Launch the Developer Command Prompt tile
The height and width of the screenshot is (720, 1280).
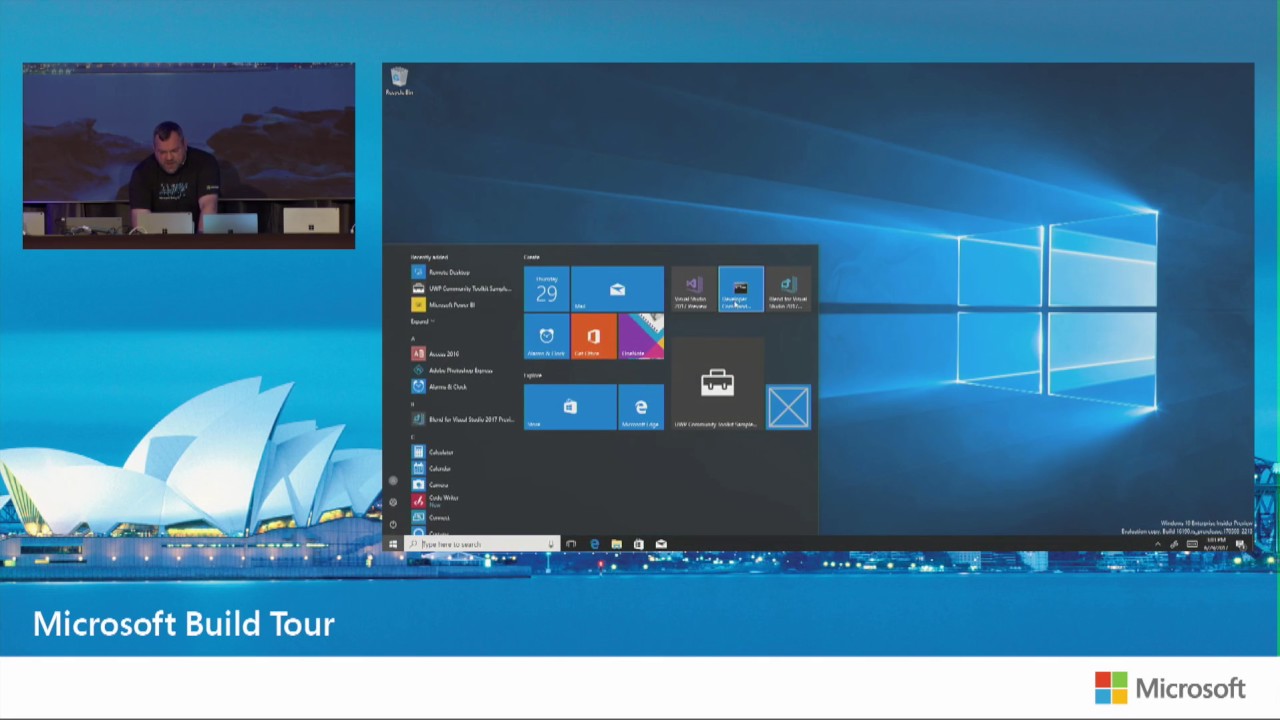click(x=741, y=289)
